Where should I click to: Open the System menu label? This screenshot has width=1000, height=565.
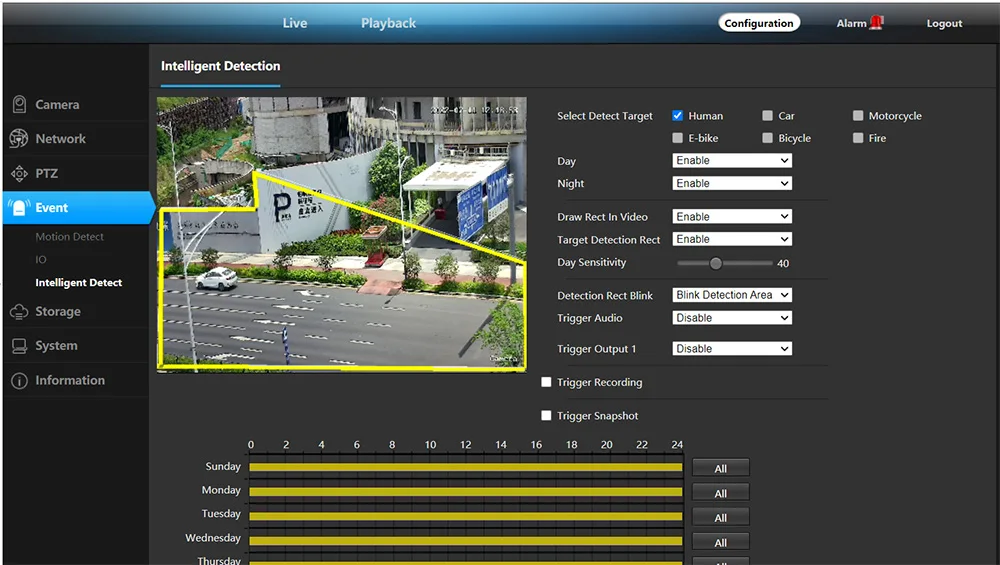tap(56, 346)
